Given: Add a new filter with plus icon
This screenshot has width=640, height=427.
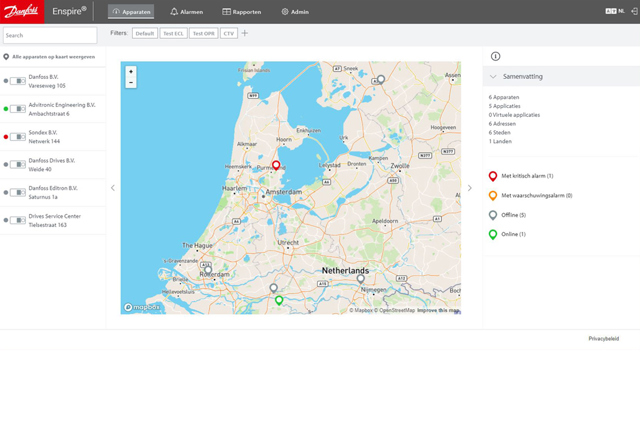Looking at the screenshot, I should pos(245,33).
